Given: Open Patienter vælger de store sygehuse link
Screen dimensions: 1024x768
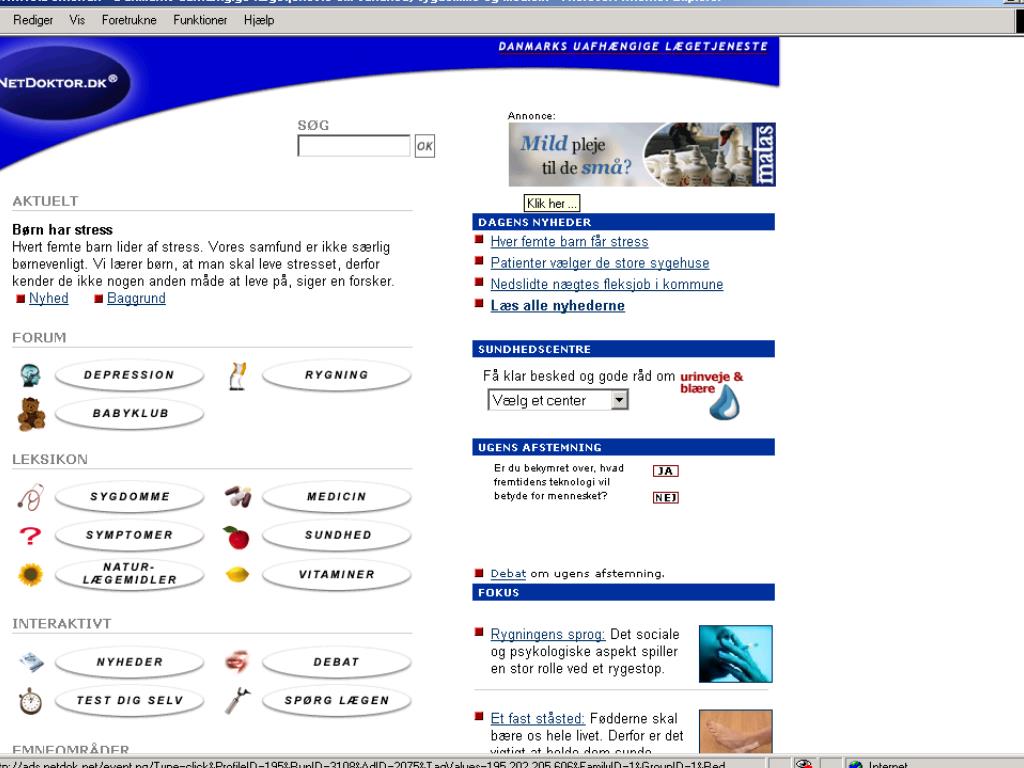Looking at the screenshot, I should (x=600, y=263).
